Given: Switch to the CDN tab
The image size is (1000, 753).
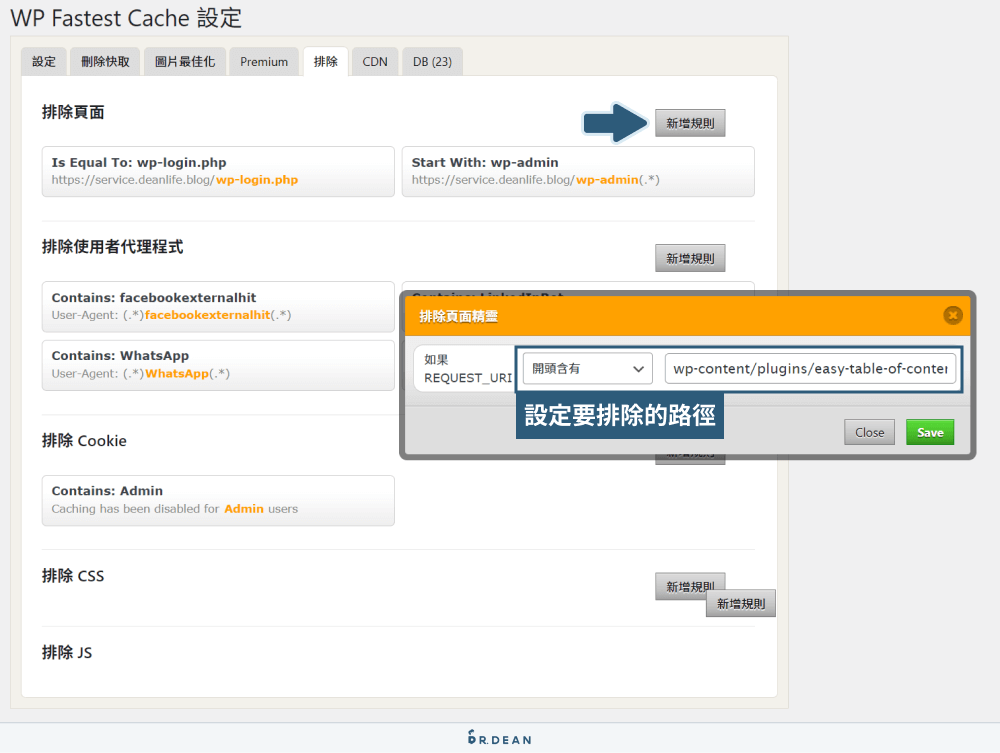Looking at the screenshot, I should 374,61.
